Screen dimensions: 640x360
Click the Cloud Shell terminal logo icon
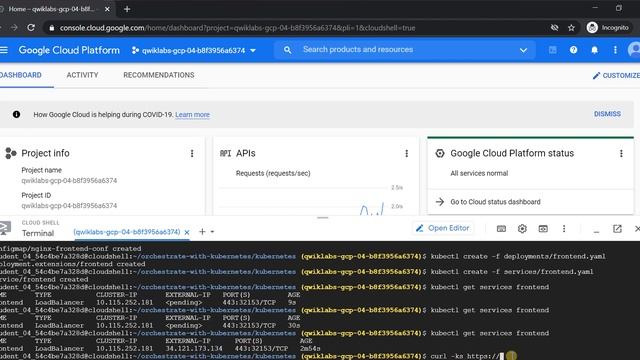tap(5, 228)
